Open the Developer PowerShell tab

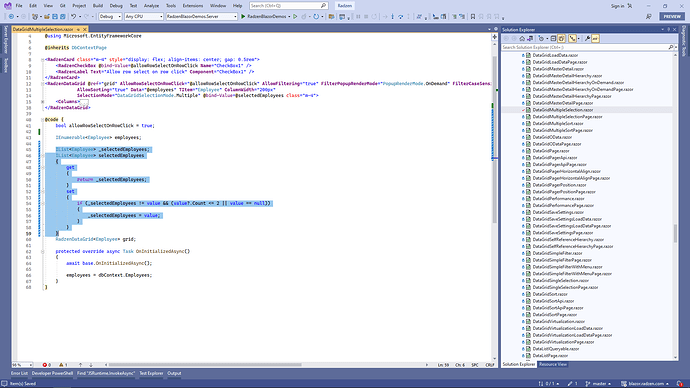pyautogui.click(x=52, y=373)
